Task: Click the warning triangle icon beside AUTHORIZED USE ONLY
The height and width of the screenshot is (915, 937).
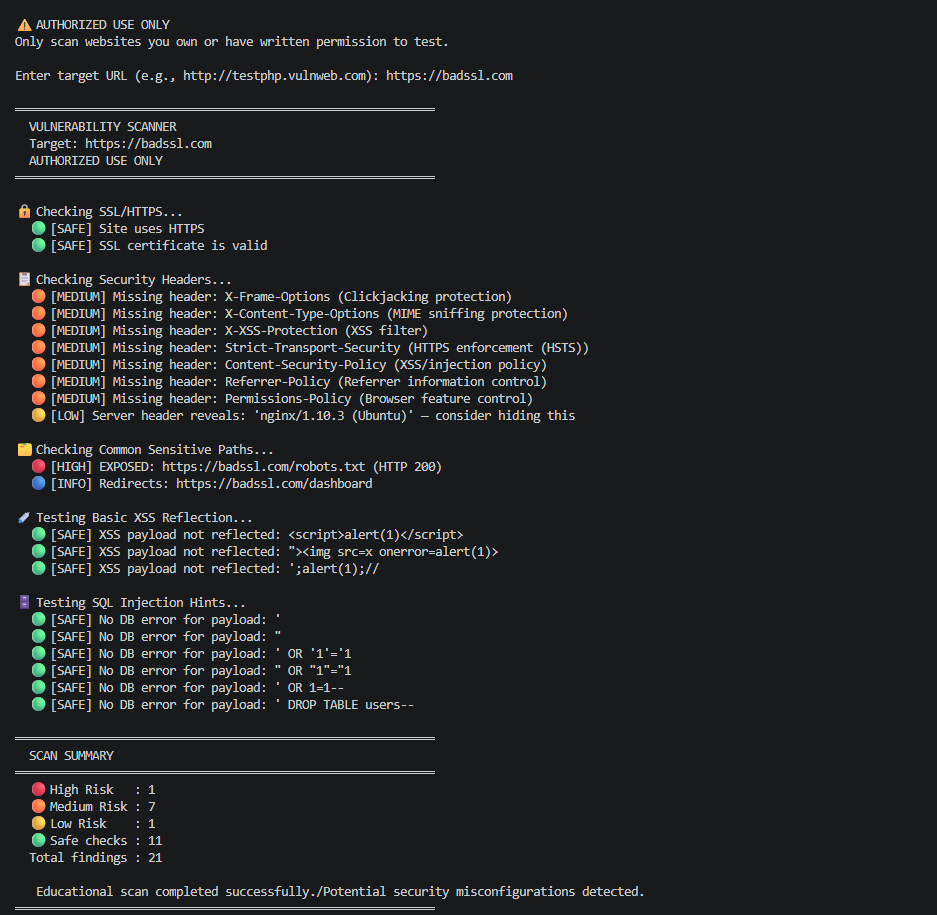Action: click(x=25, y=25)
